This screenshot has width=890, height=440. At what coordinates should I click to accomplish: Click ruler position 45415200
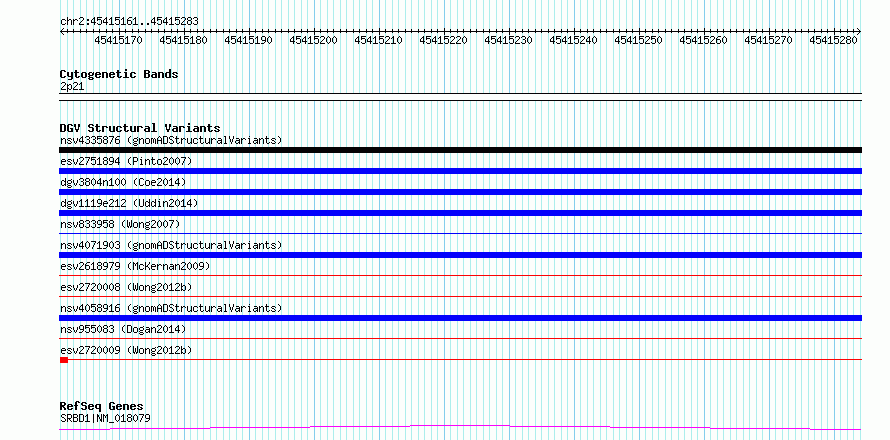(313, 40)
